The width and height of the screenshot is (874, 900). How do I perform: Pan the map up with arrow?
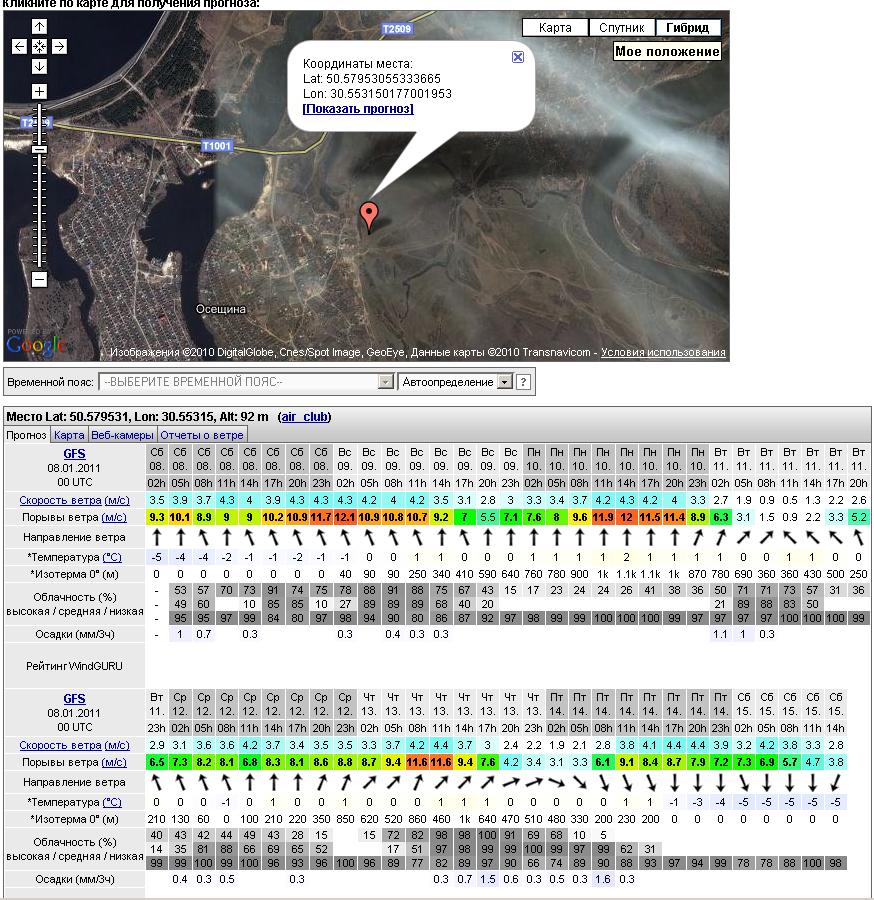click(x=39, y=27)
